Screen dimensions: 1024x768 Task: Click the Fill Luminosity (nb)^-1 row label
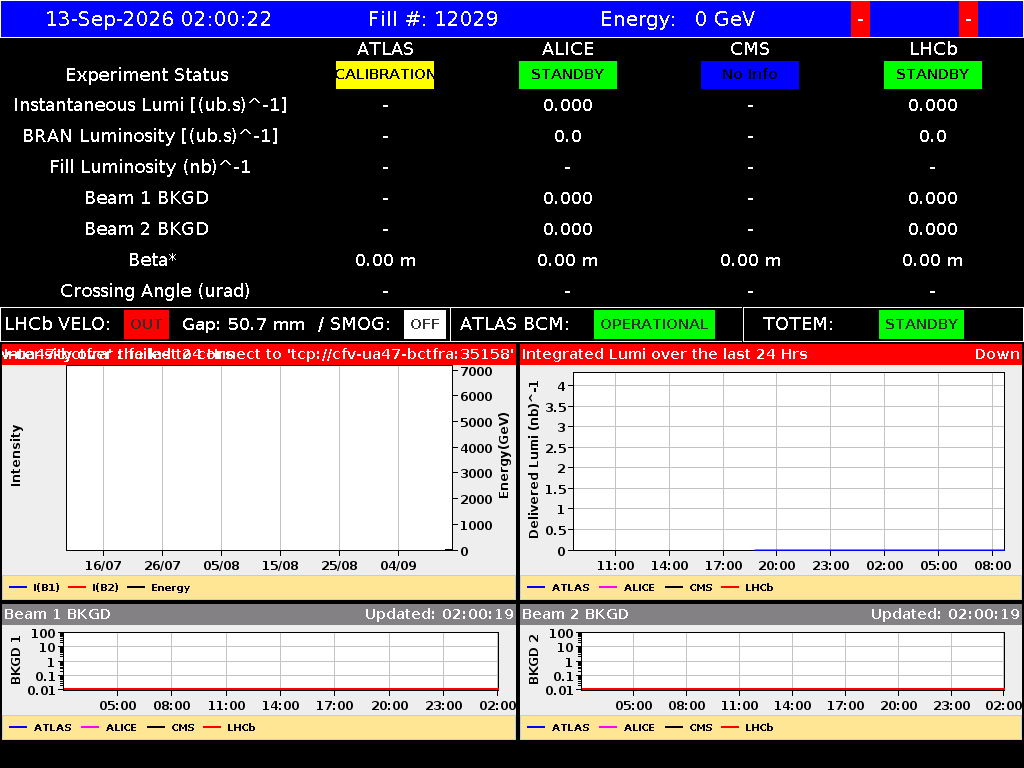[x=150, y=167]
